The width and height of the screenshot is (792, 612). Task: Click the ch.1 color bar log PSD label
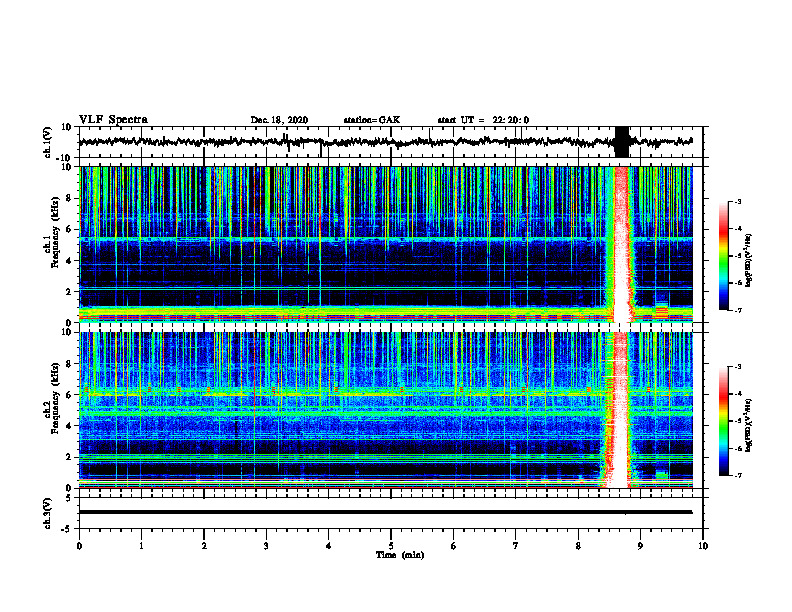click(x=749, y=261)
